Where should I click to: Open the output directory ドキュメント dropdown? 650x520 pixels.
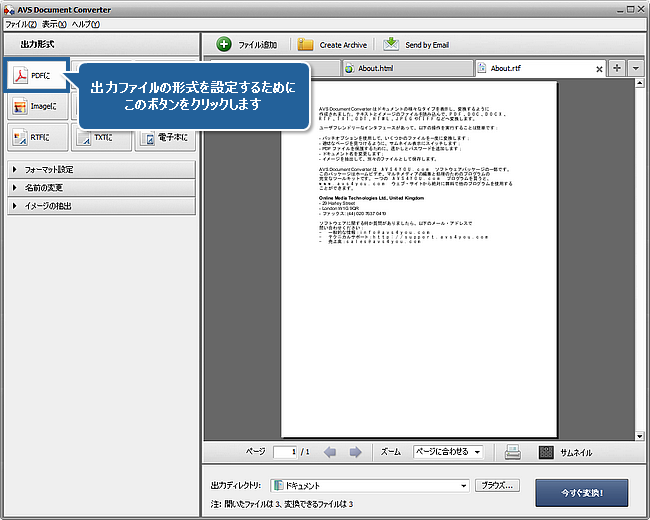point(370,486)
